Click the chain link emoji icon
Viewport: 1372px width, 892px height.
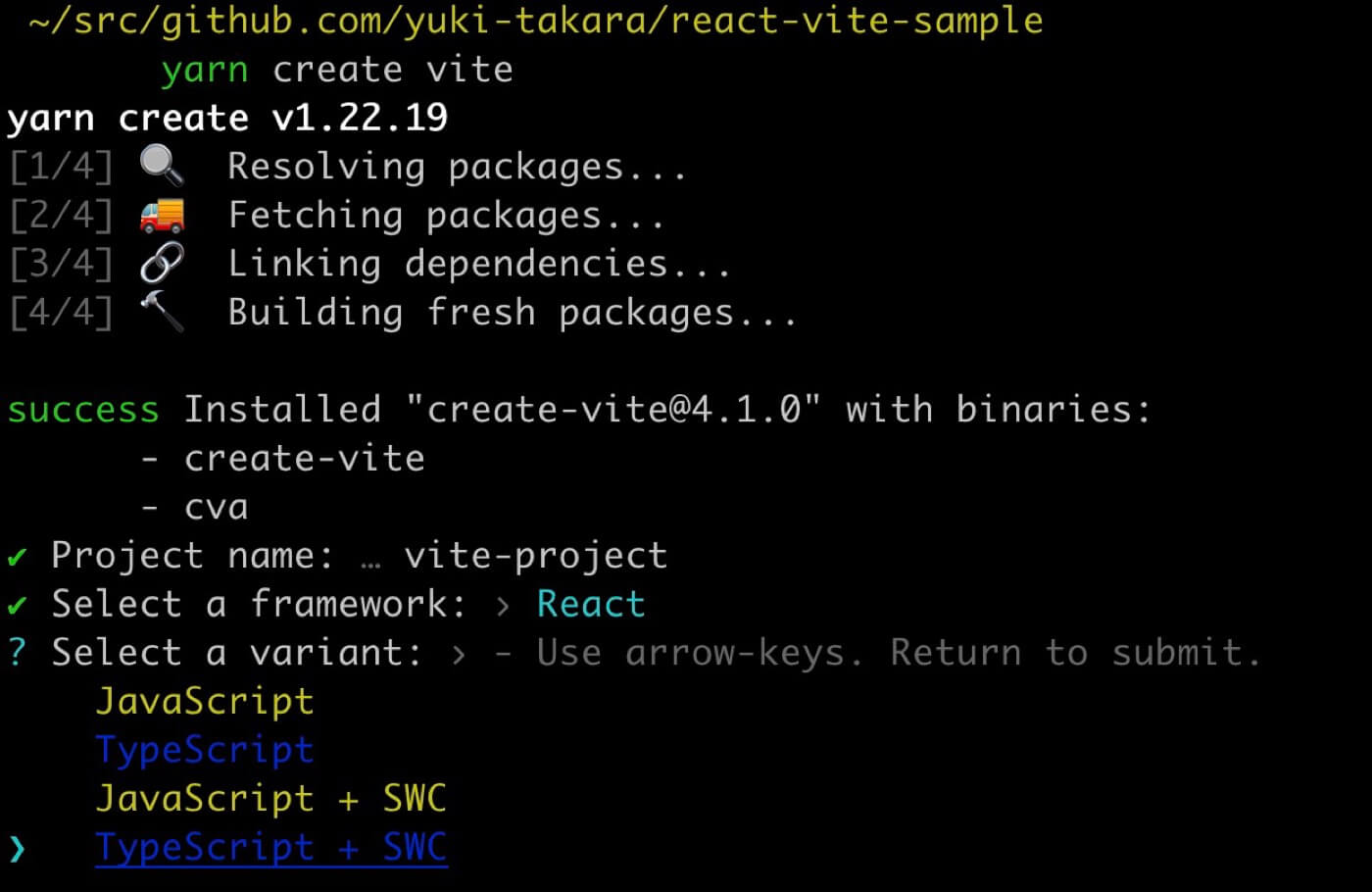[x=162, y=263]
